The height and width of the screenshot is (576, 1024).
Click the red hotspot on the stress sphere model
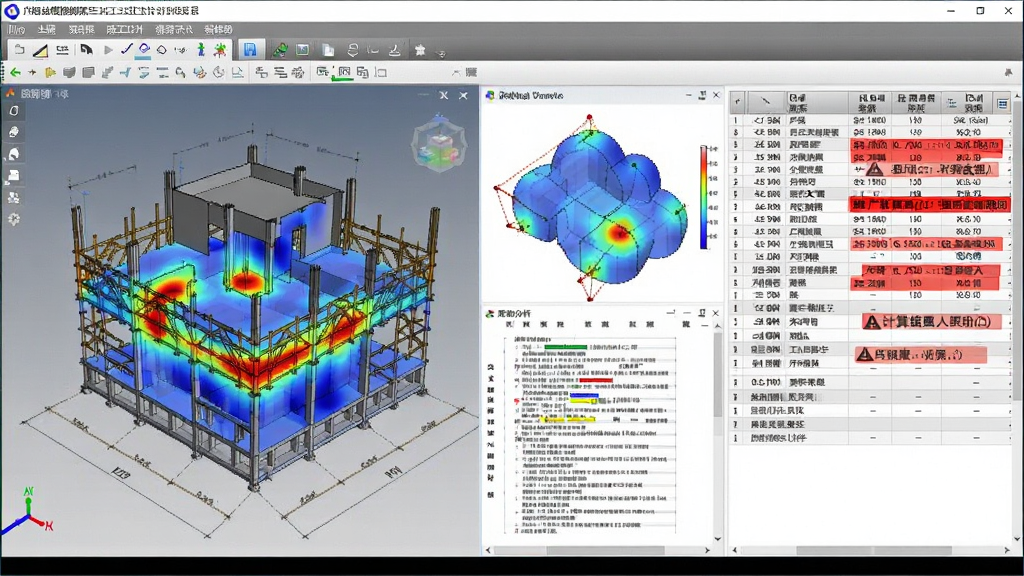pos(618,231)
